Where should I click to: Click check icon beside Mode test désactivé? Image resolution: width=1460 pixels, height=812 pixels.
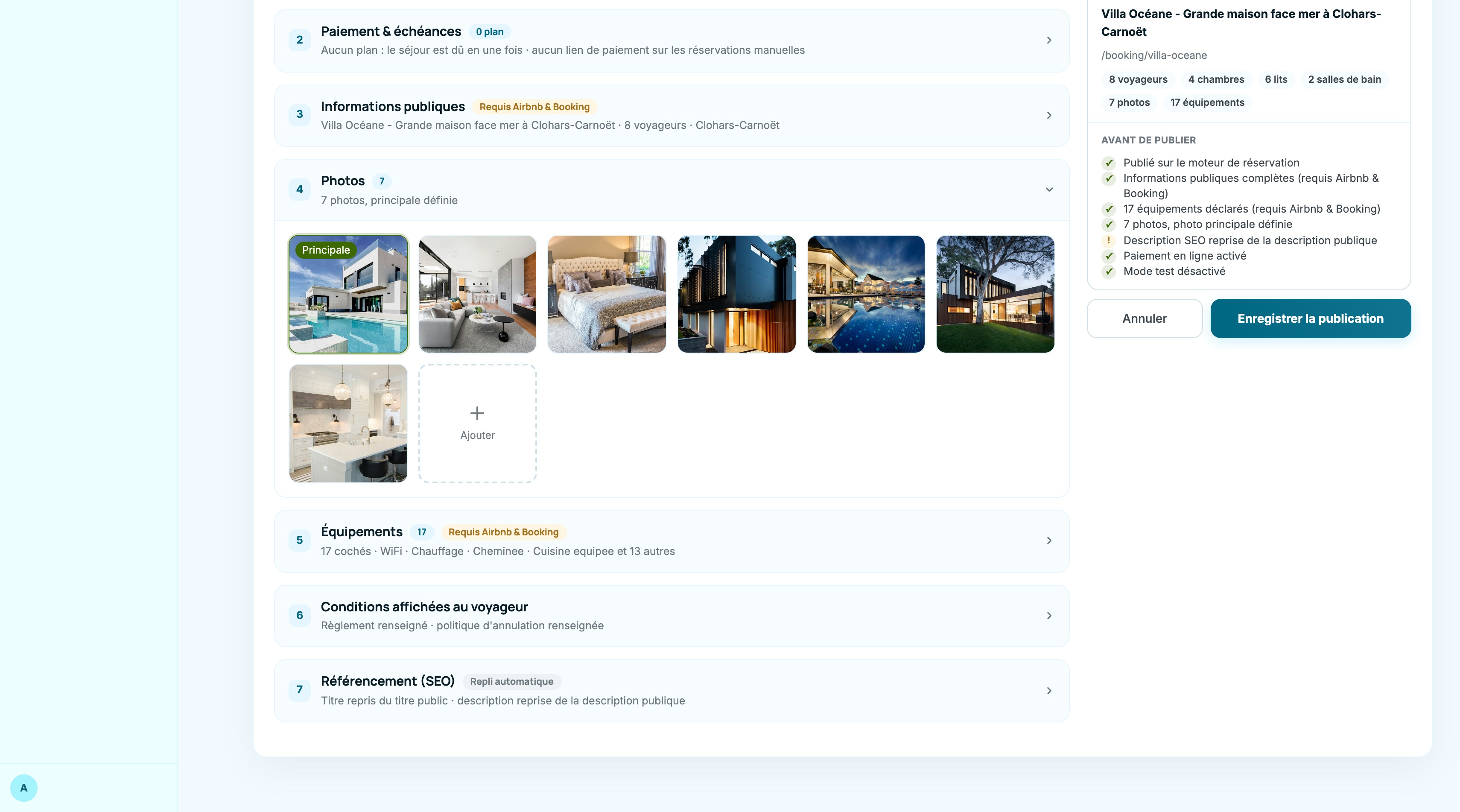click(x=1108, y=272)
